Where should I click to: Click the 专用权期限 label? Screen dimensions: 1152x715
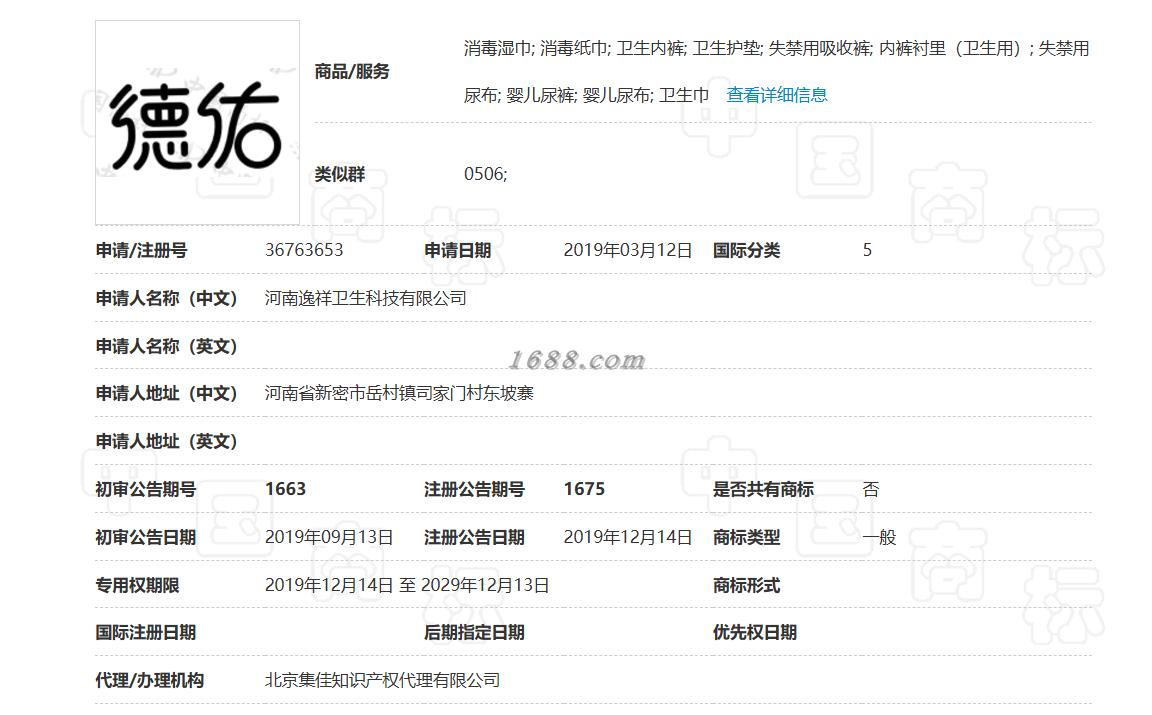[137, 586]
